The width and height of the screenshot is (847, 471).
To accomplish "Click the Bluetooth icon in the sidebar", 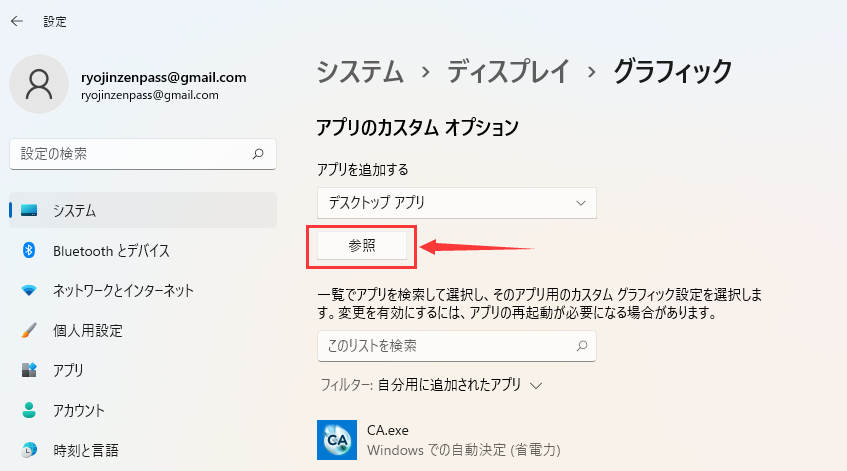I will [29, 251].
